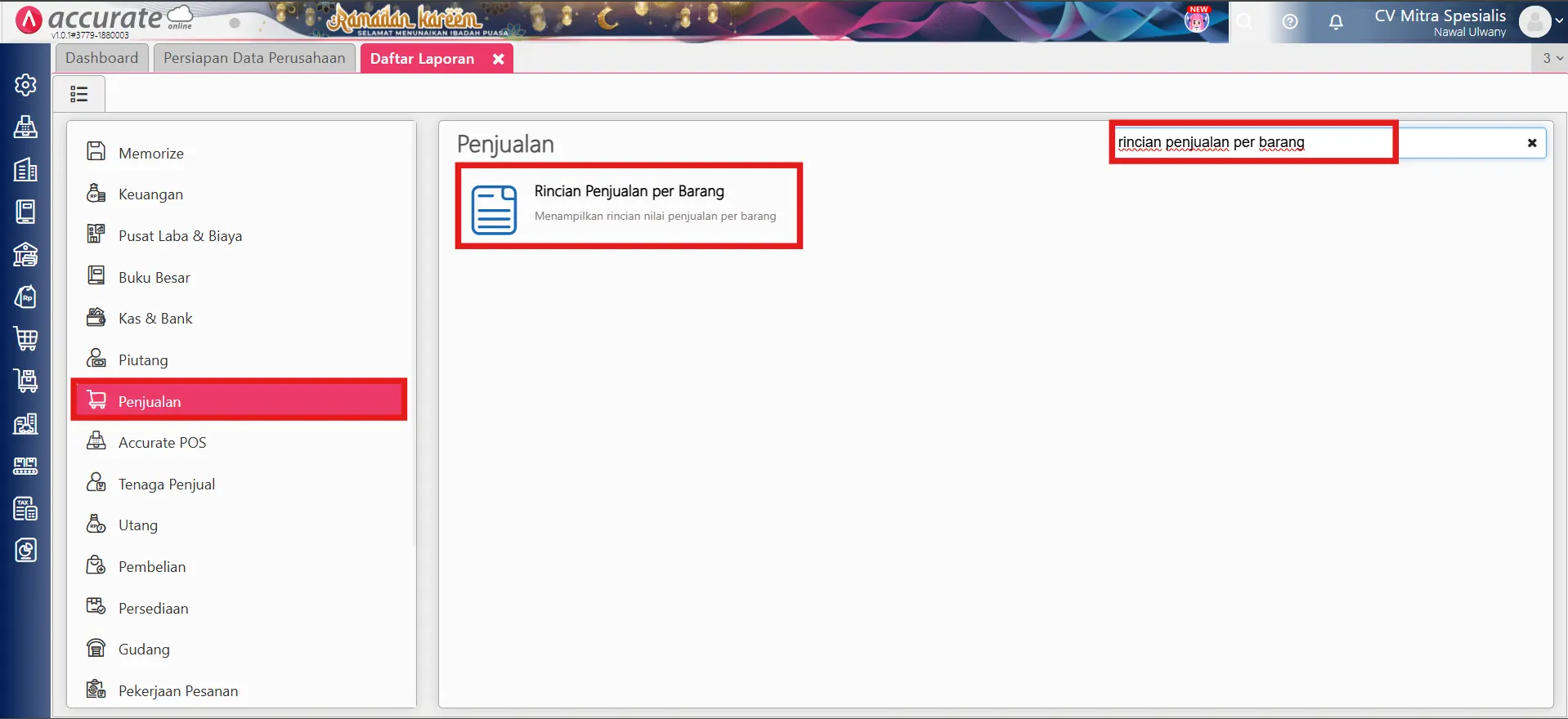Click the Rp price tag sidebar icon

pos(25,297)
